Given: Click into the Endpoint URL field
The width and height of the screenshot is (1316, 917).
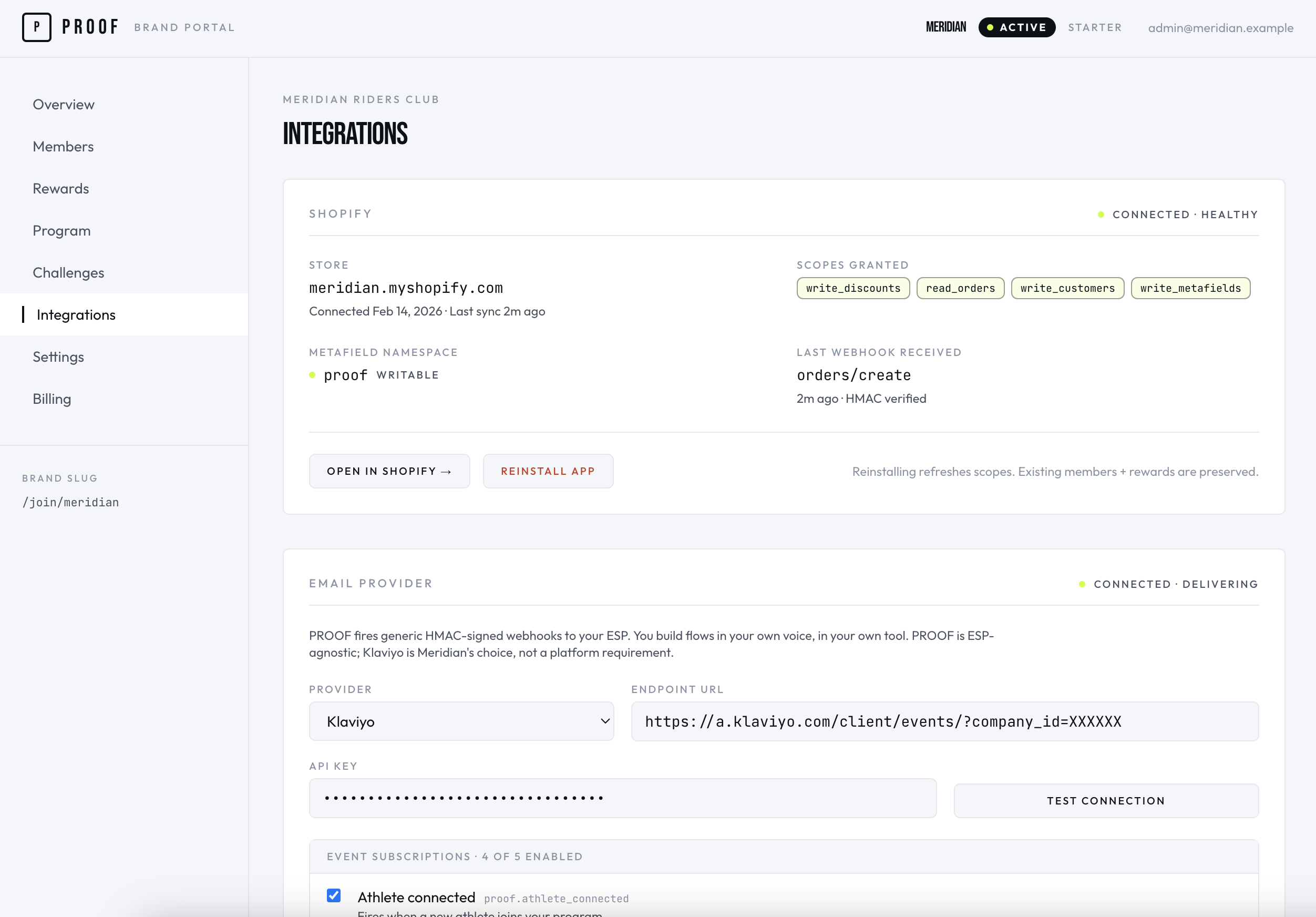Looking at the screenshot, I should point(944,721).
